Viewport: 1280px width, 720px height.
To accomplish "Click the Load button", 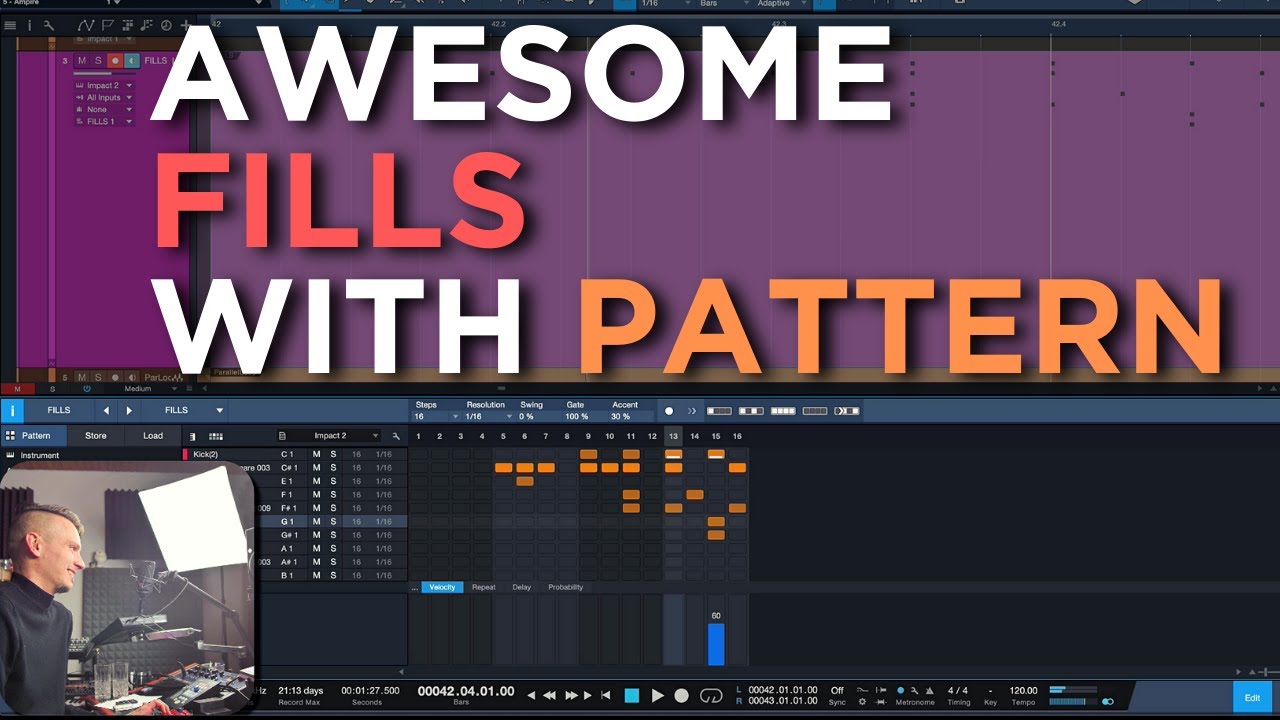I will tap(153, 436).
